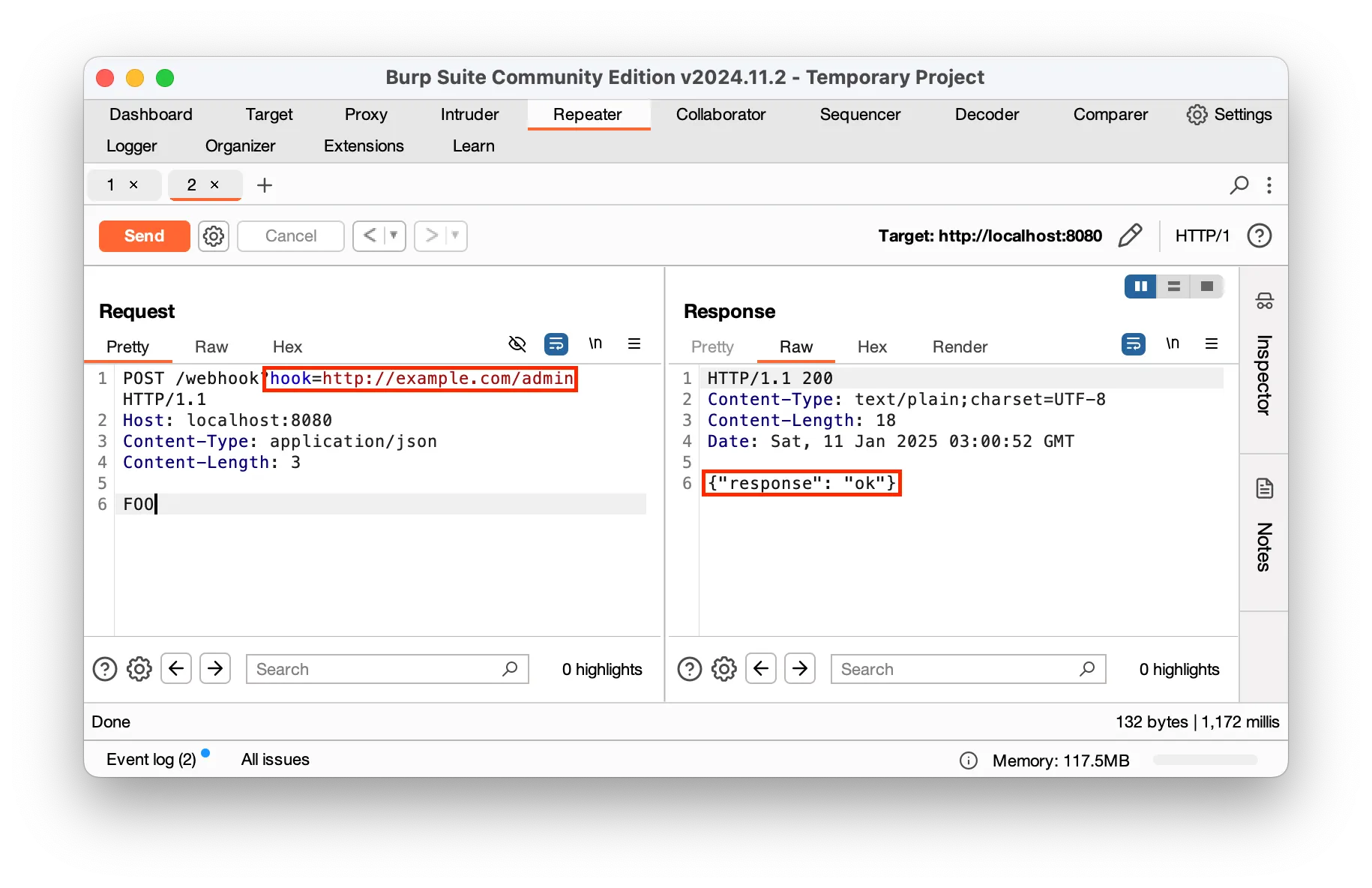Screen dimensions: 1372x888
Task: Open Response search help icon
Action: pos(690,669)
